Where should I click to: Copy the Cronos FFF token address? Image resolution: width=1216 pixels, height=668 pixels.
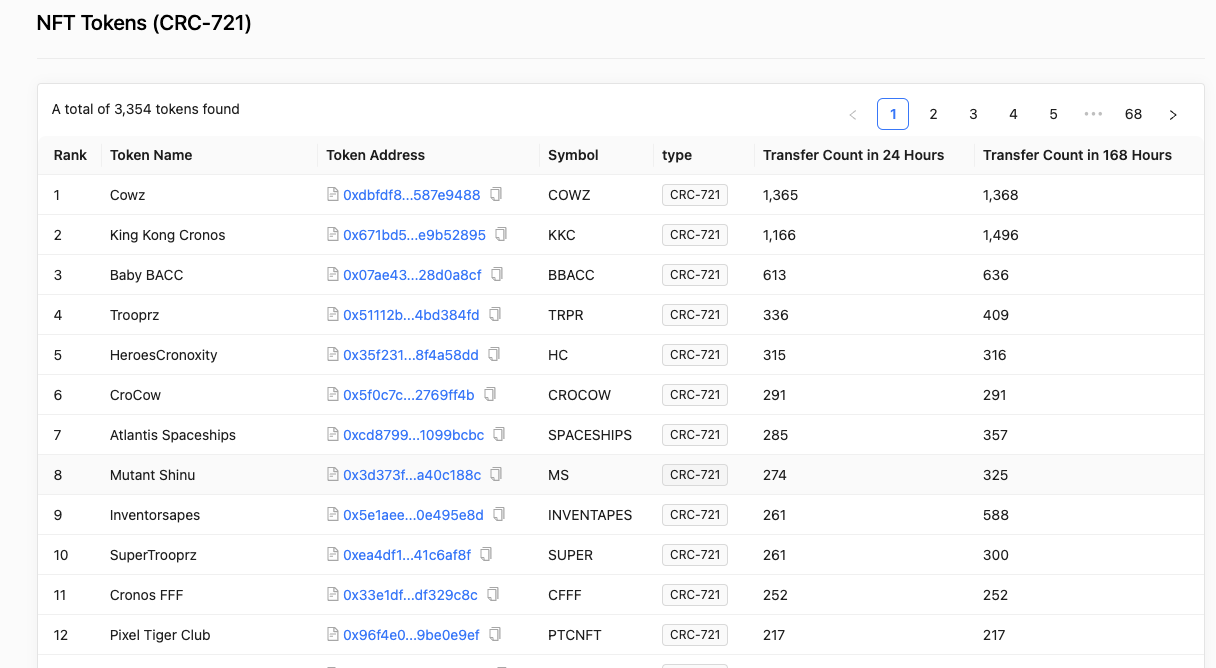pos(492,595)
